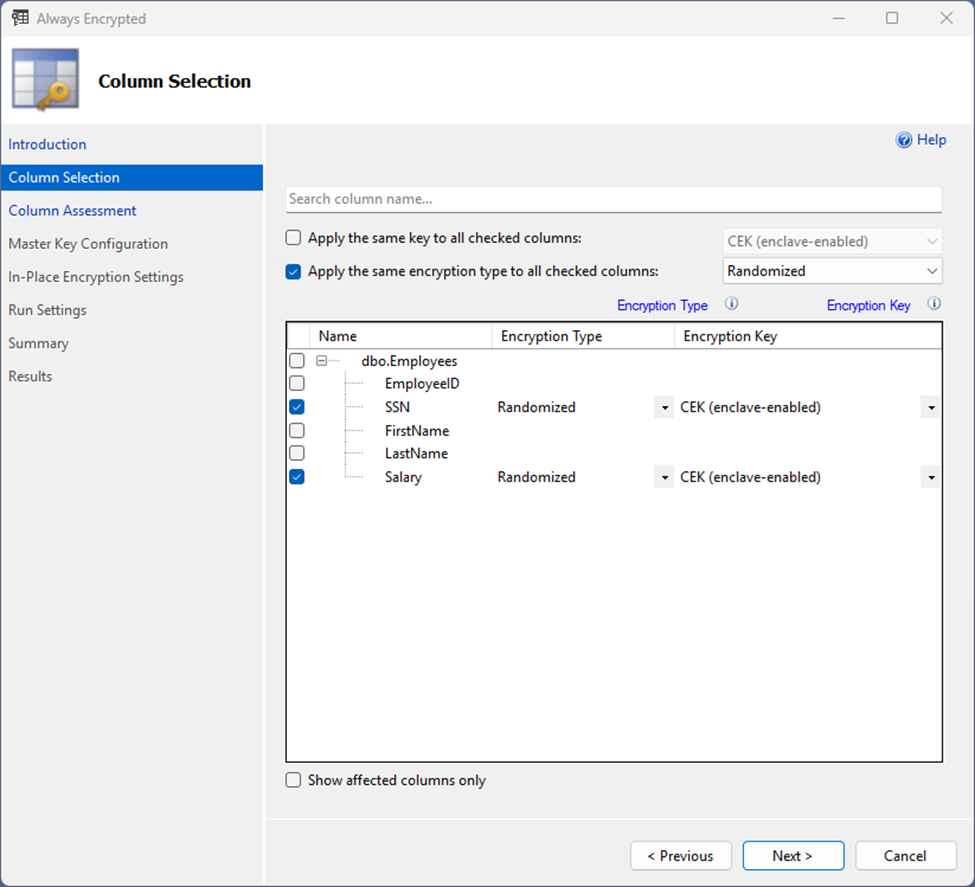Open the disabled CEK (enclave-enabled) key combo box

coord(832,241)
